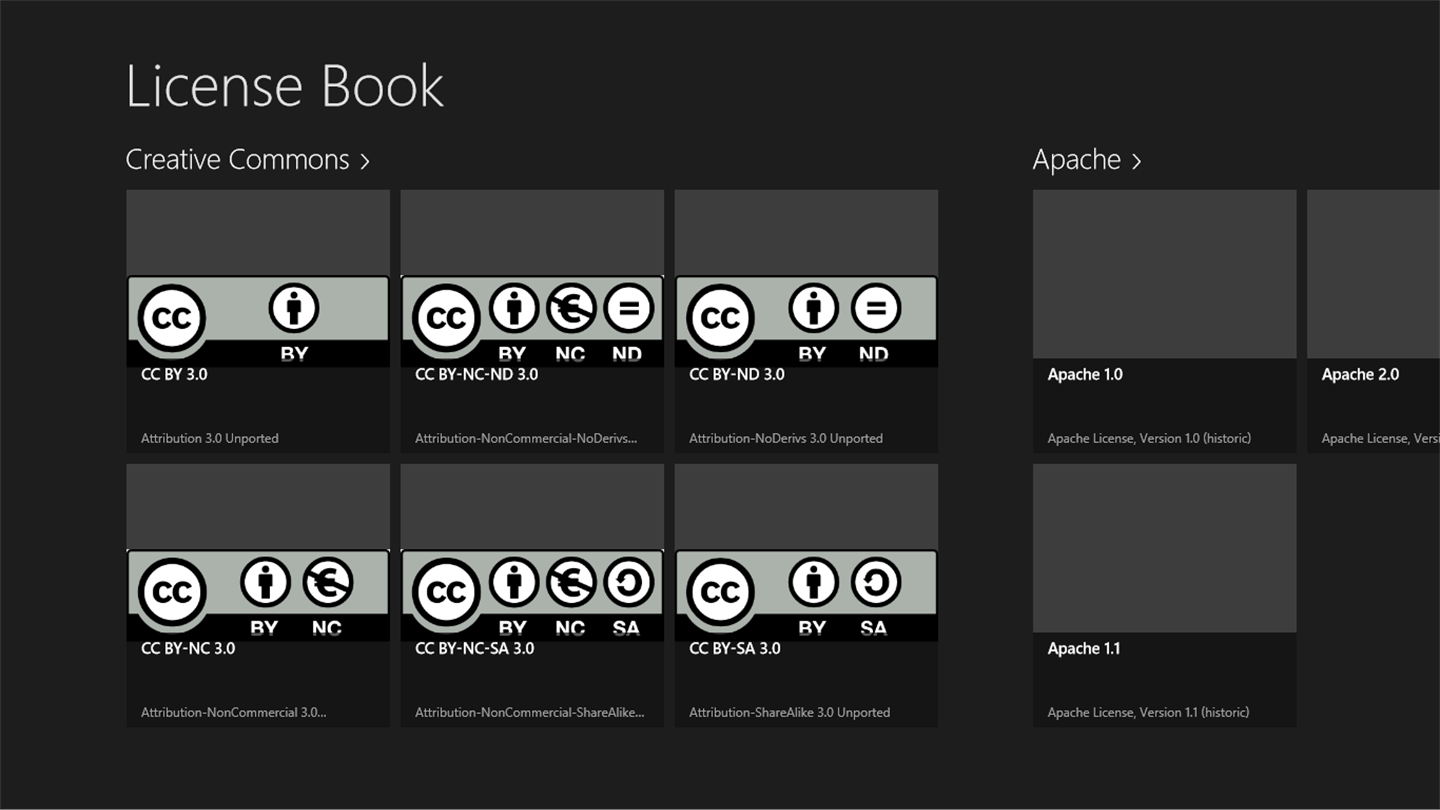Click the CC logo on CC BY-NC-ND tile
Image resolution: width=1440 pixels, height=810 pixels.
coord(446,318)
